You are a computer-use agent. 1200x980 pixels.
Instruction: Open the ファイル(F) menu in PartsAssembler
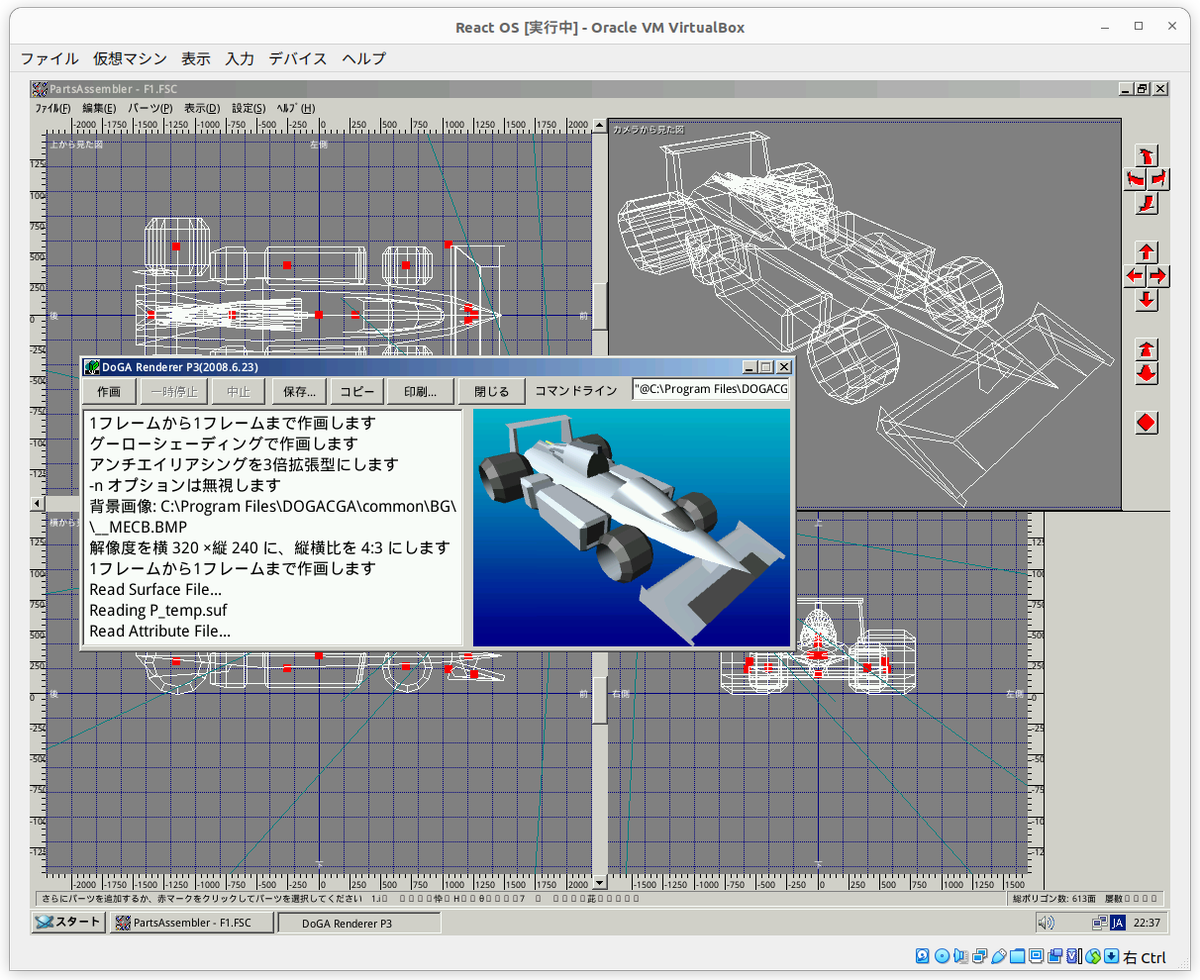tap(53, 108)
